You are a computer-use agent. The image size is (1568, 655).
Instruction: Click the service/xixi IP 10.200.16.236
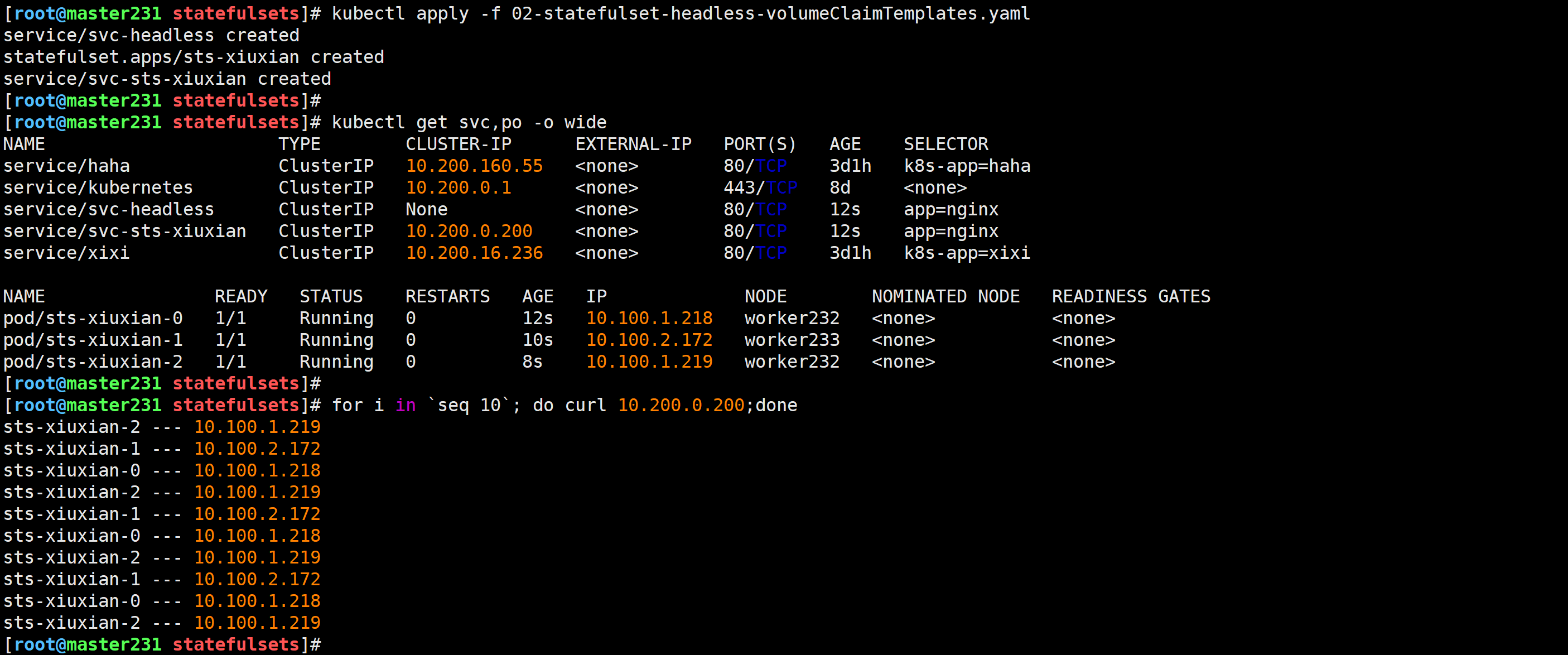pos(474,253)
